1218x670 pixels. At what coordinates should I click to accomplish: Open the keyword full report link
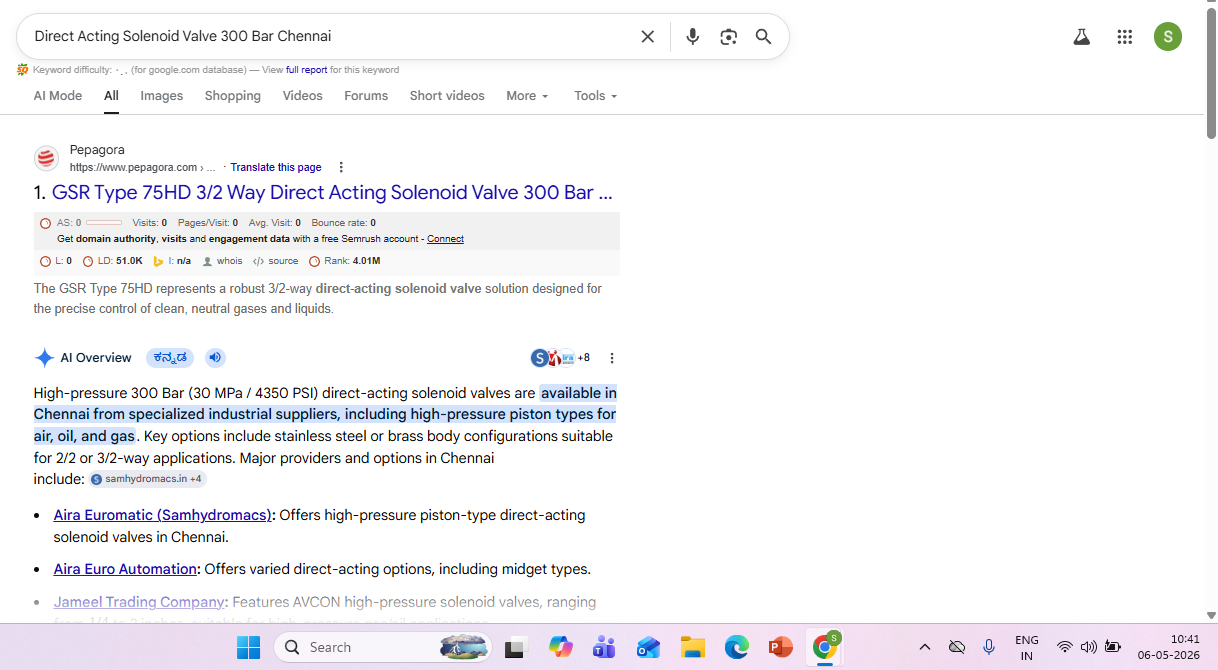pyautogui.click(x=306, y=70)
